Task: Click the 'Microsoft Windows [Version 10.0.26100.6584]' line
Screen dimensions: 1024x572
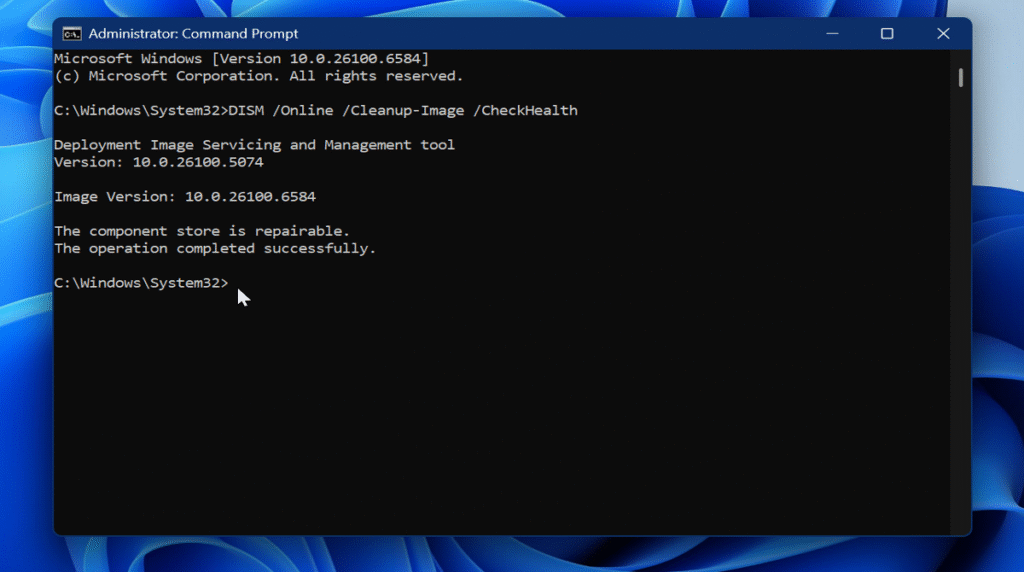Action: coord(242,59)
